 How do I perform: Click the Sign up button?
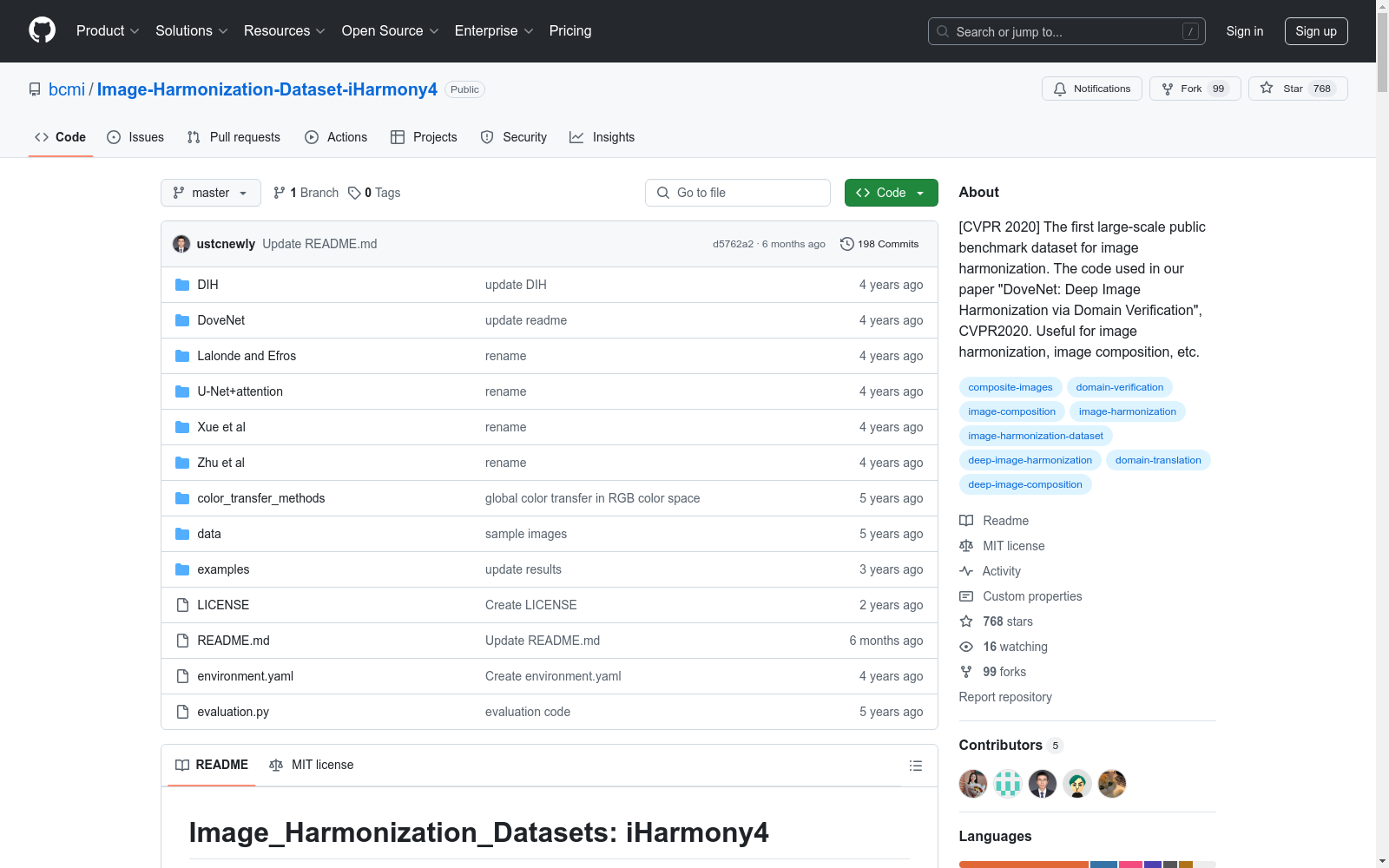tap(1316, 31)
